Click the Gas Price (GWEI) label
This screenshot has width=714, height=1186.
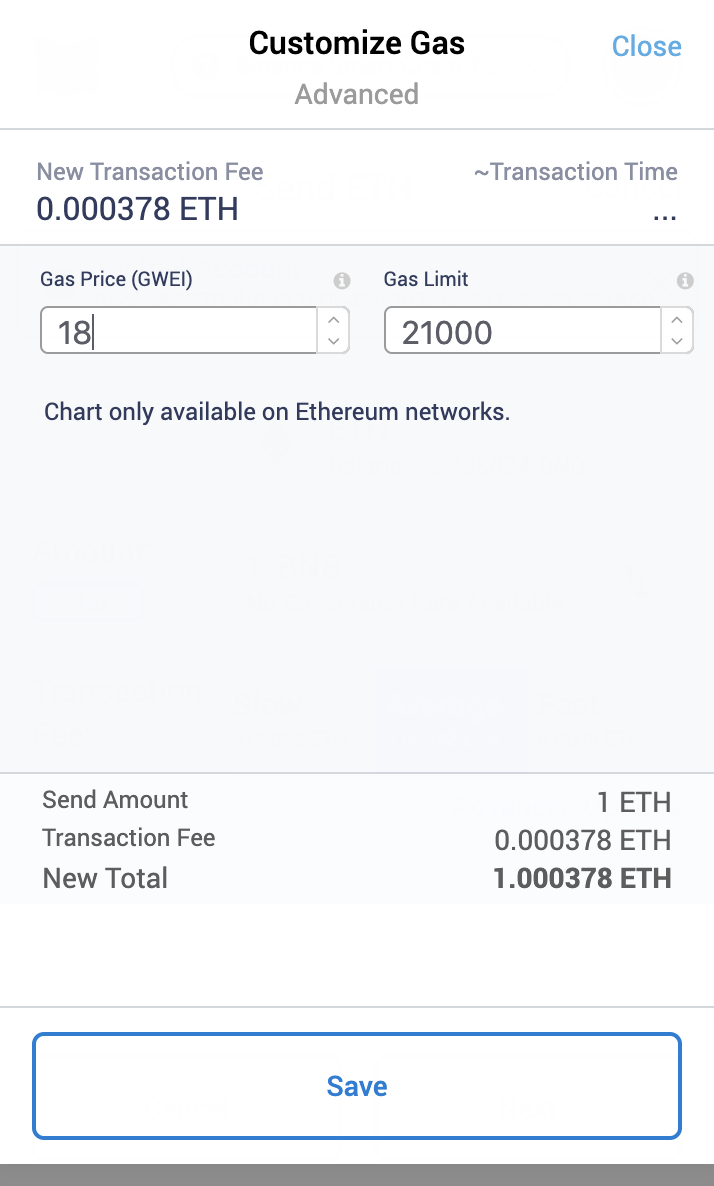116,280
